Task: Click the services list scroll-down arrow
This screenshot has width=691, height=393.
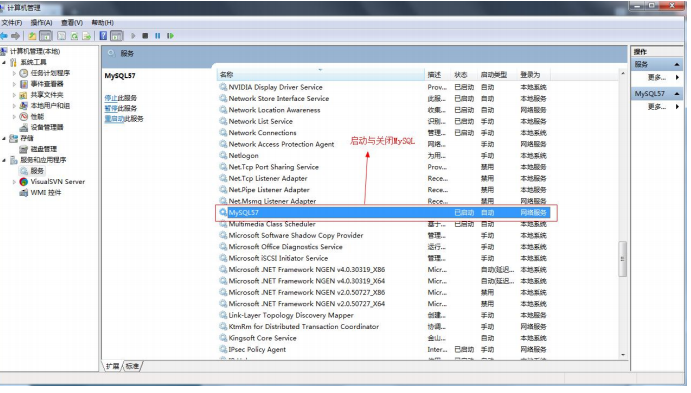Action: point(623,355)
